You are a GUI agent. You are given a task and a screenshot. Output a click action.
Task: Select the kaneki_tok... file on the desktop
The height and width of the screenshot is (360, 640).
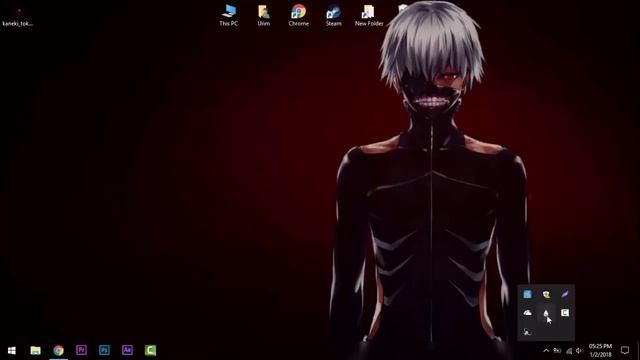pos(18,17)
